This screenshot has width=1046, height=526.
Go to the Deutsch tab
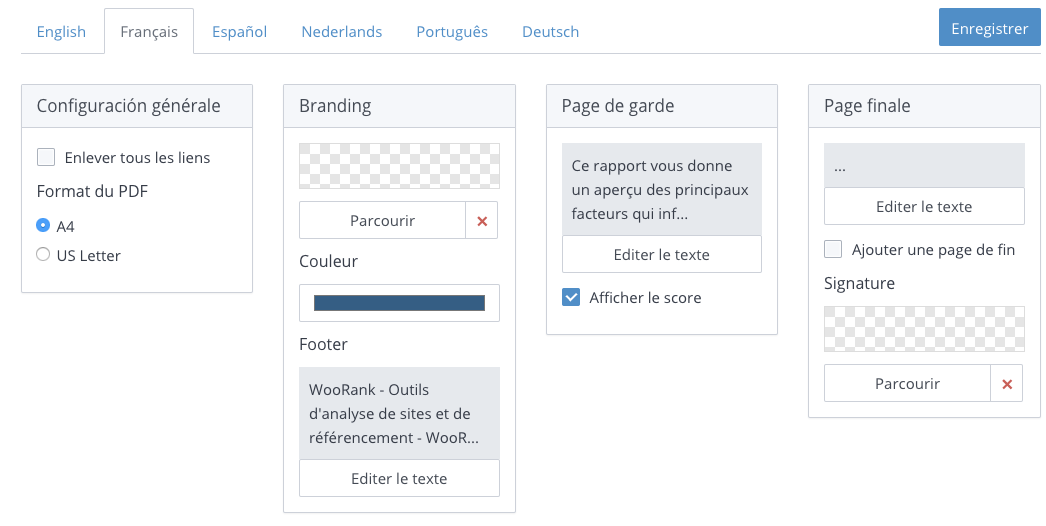pyautogui.click(x=550, y=32)
